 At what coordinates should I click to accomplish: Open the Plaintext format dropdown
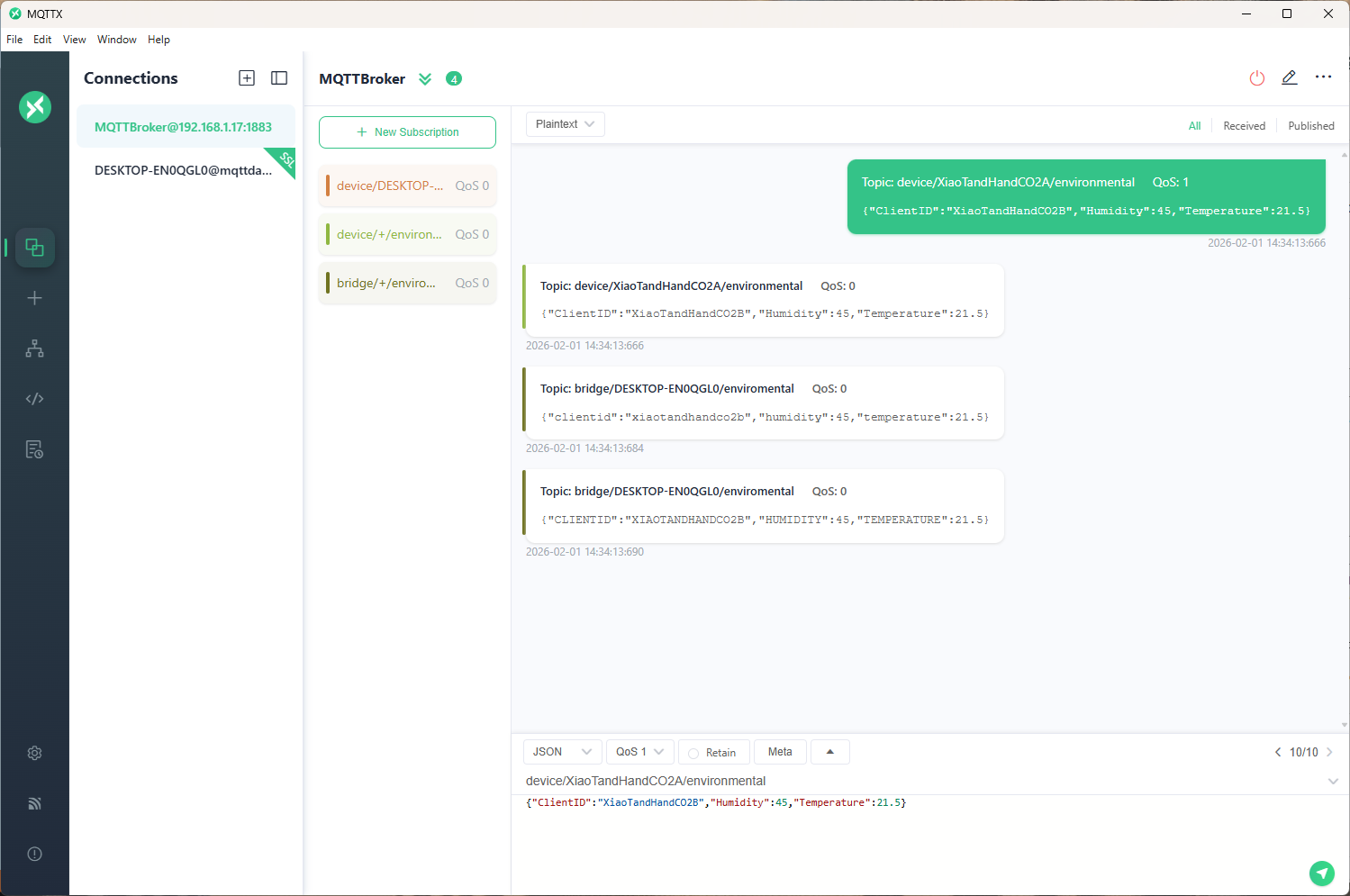(x=565, y=124)
